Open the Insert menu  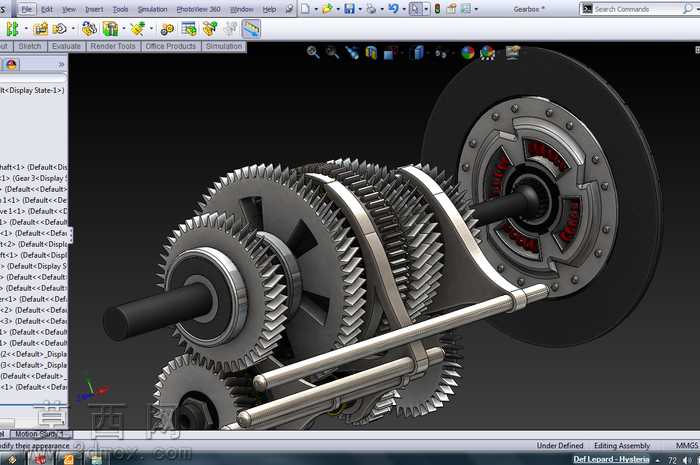[x=94, y=9]
